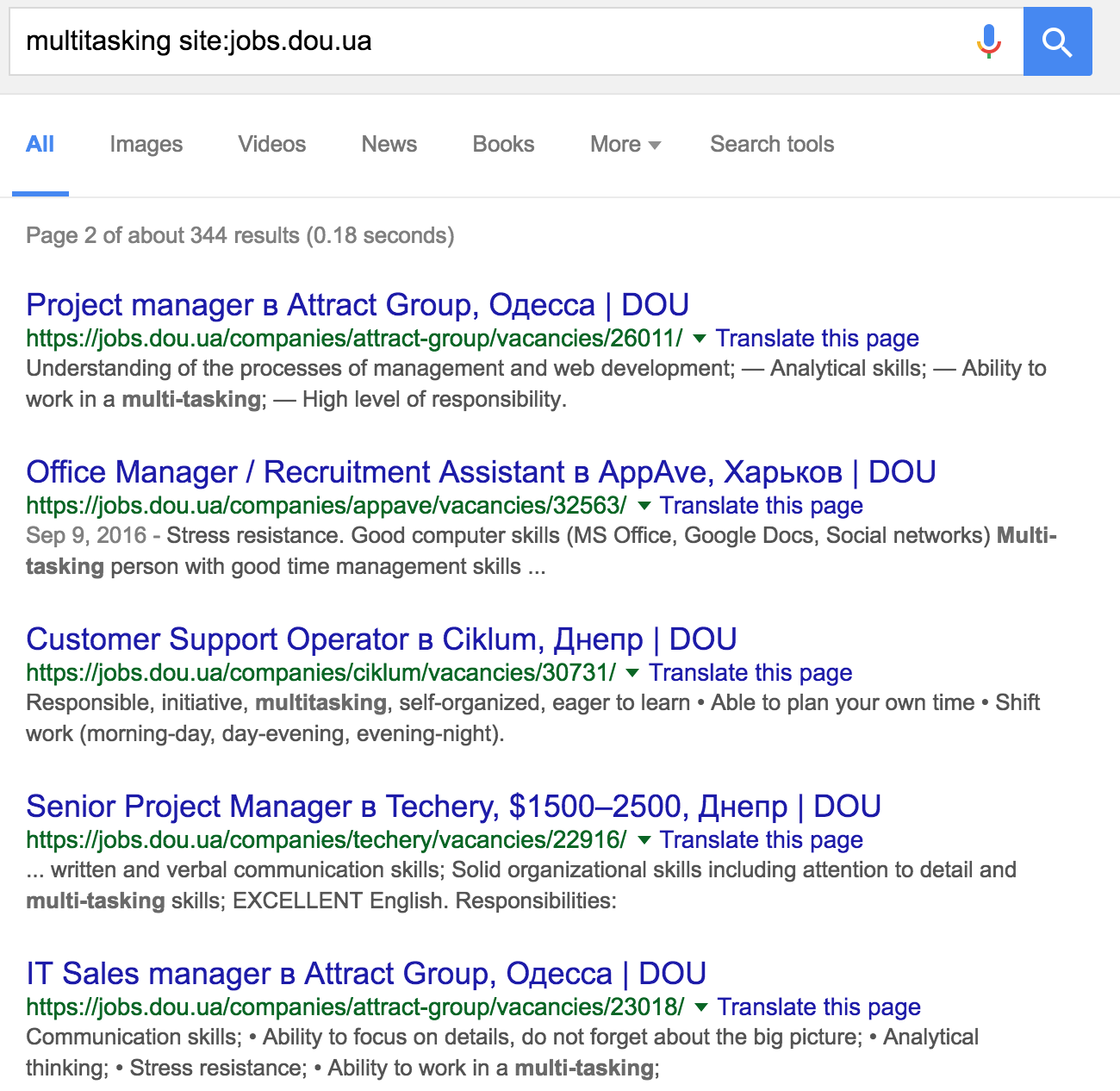Switch to the Books tab
This screenshot has height=1091, width=1120.
pos(504,144)
